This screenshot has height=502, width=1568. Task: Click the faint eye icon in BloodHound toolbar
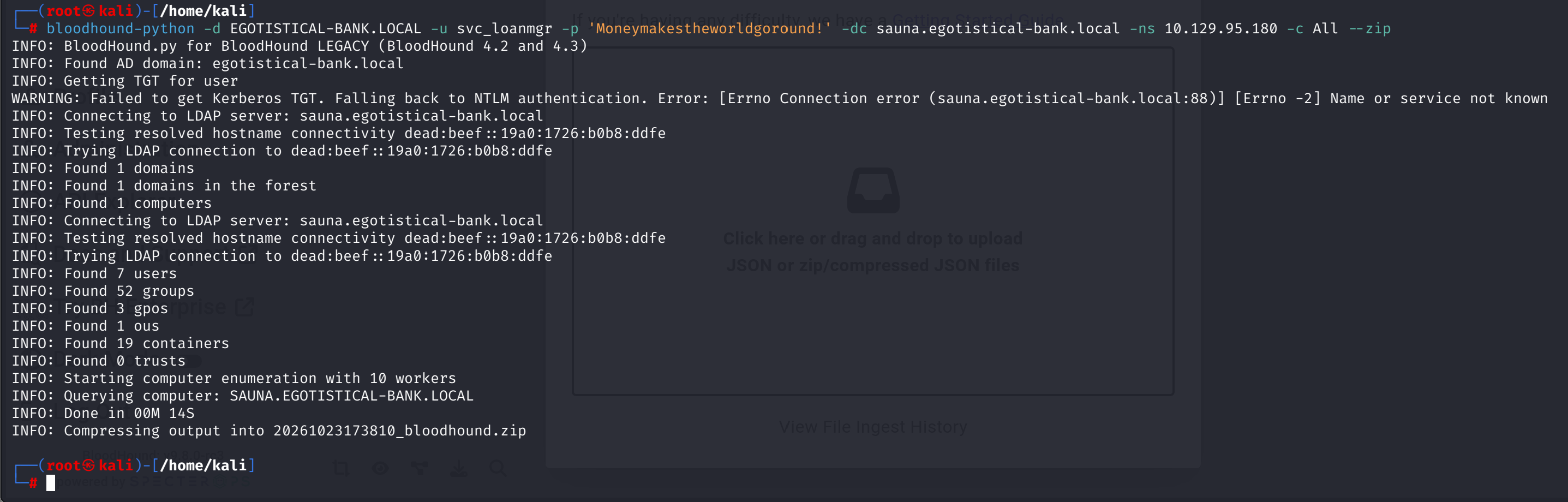[x=380, y=468]
